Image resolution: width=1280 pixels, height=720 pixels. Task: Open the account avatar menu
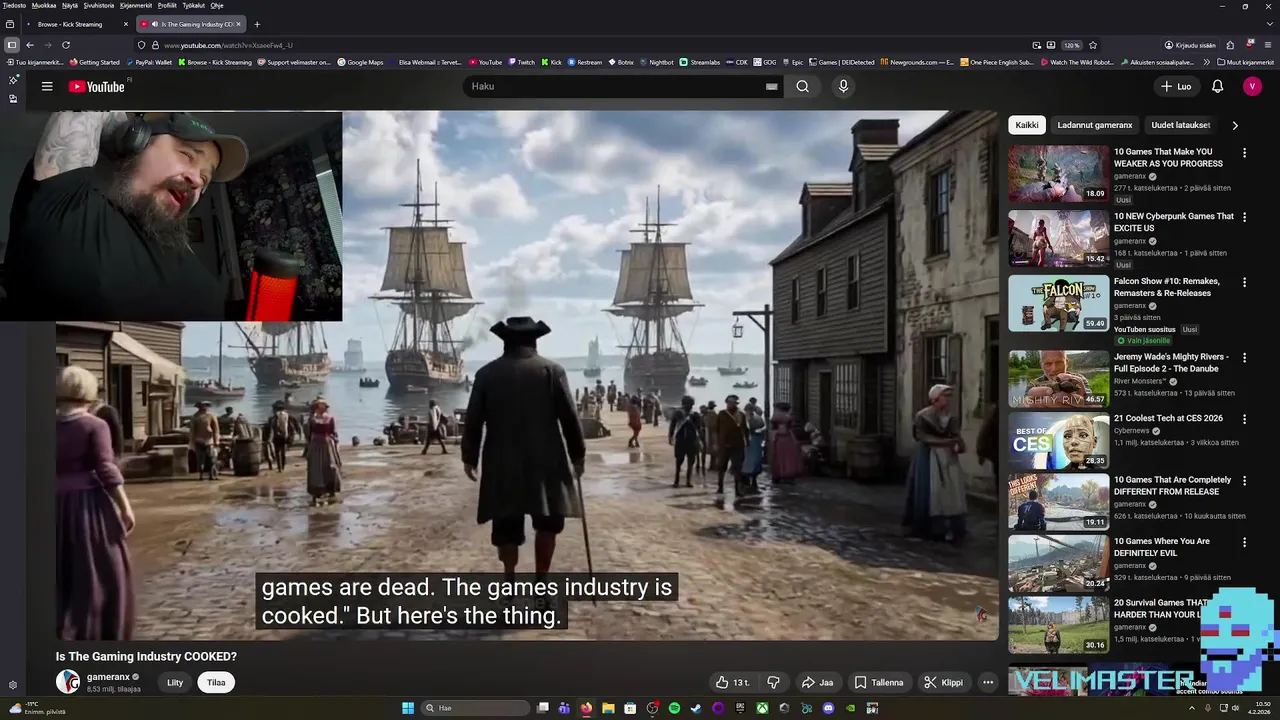(1252, 86)
